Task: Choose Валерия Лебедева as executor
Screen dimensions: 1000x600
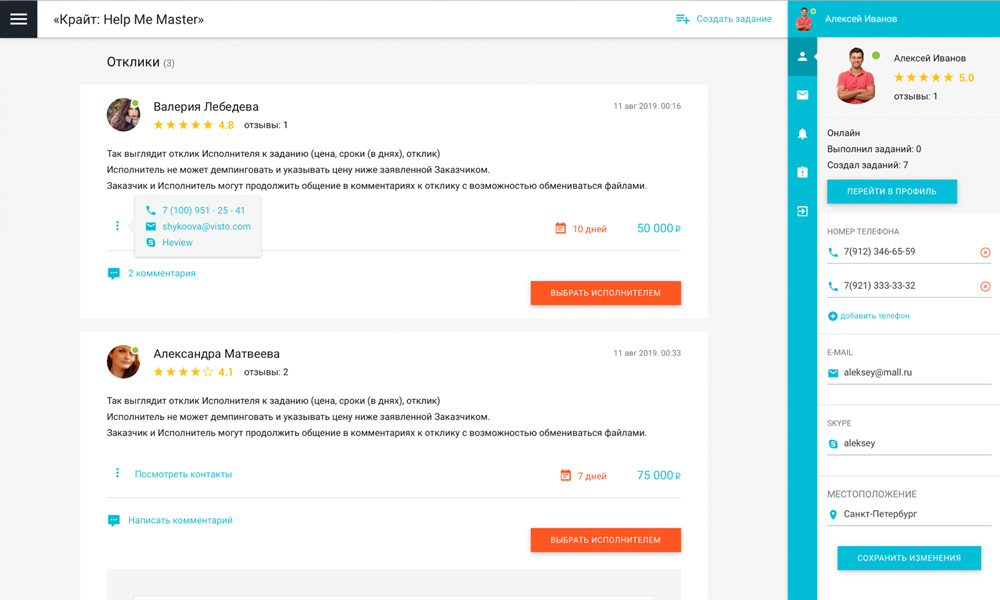Action: [605, 293]
